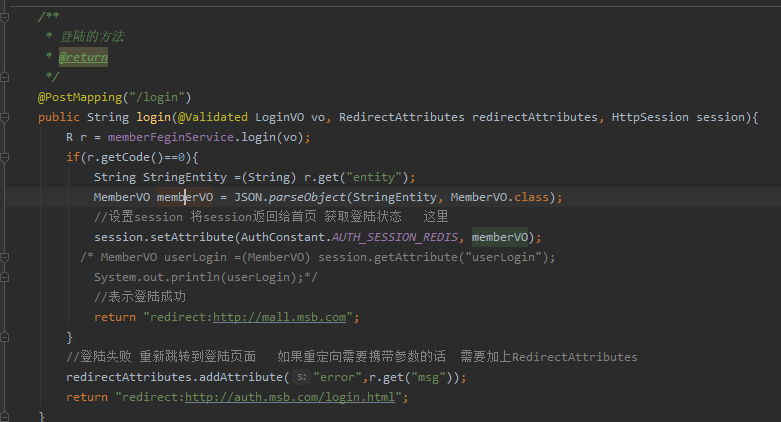Screen dimensions: 781x422
Task: Collapse the login method via its gutter marker
Action: point(4,118)
